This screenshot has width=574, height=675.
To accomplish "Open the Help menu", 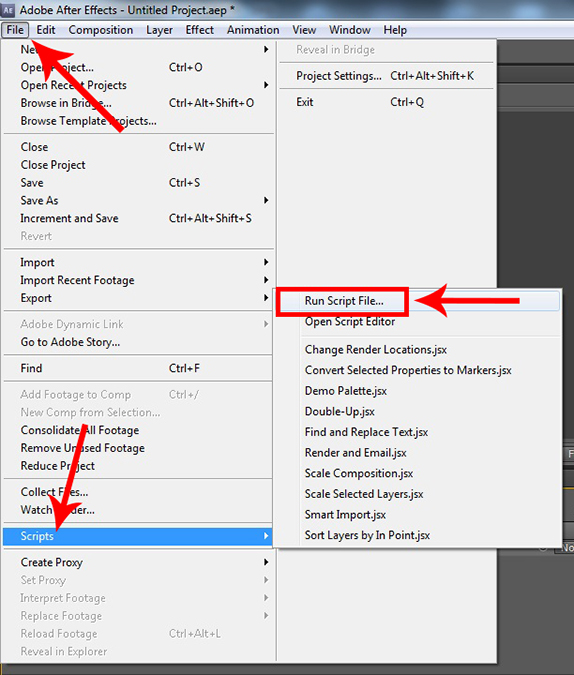I will click(395, 30).
